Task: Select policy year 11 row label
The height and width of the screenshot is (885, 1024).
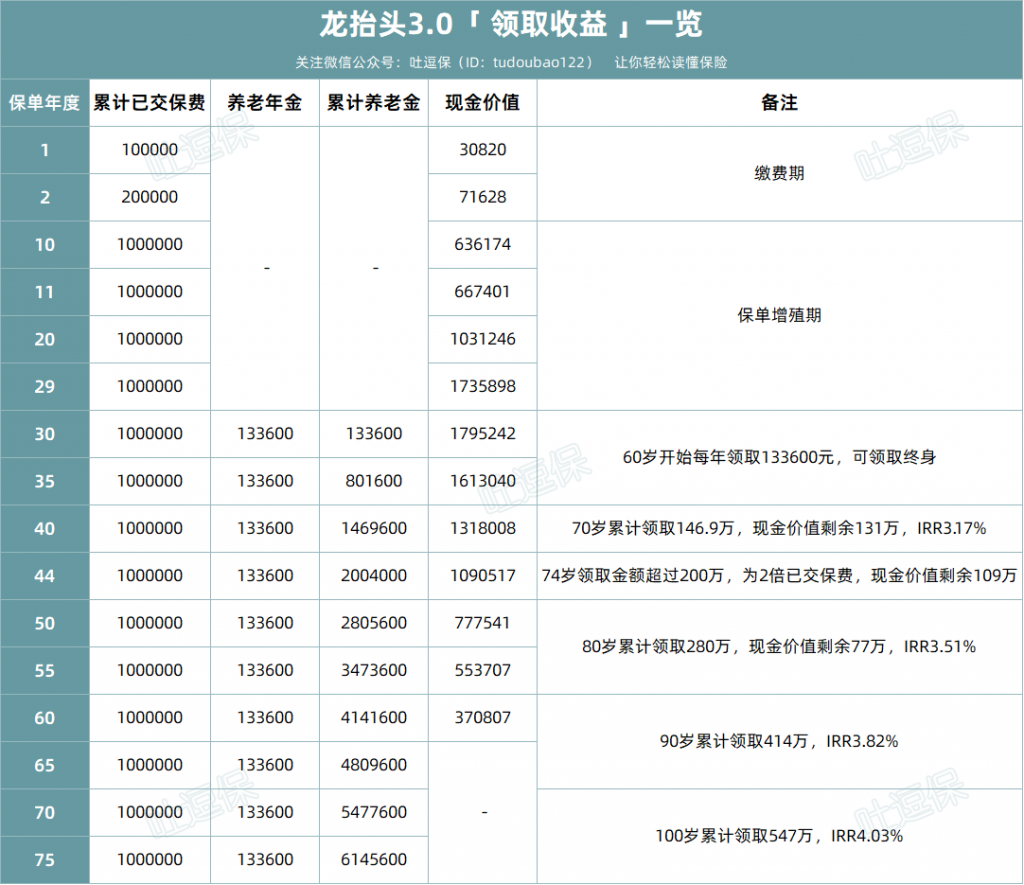Action: click(44, 291)
